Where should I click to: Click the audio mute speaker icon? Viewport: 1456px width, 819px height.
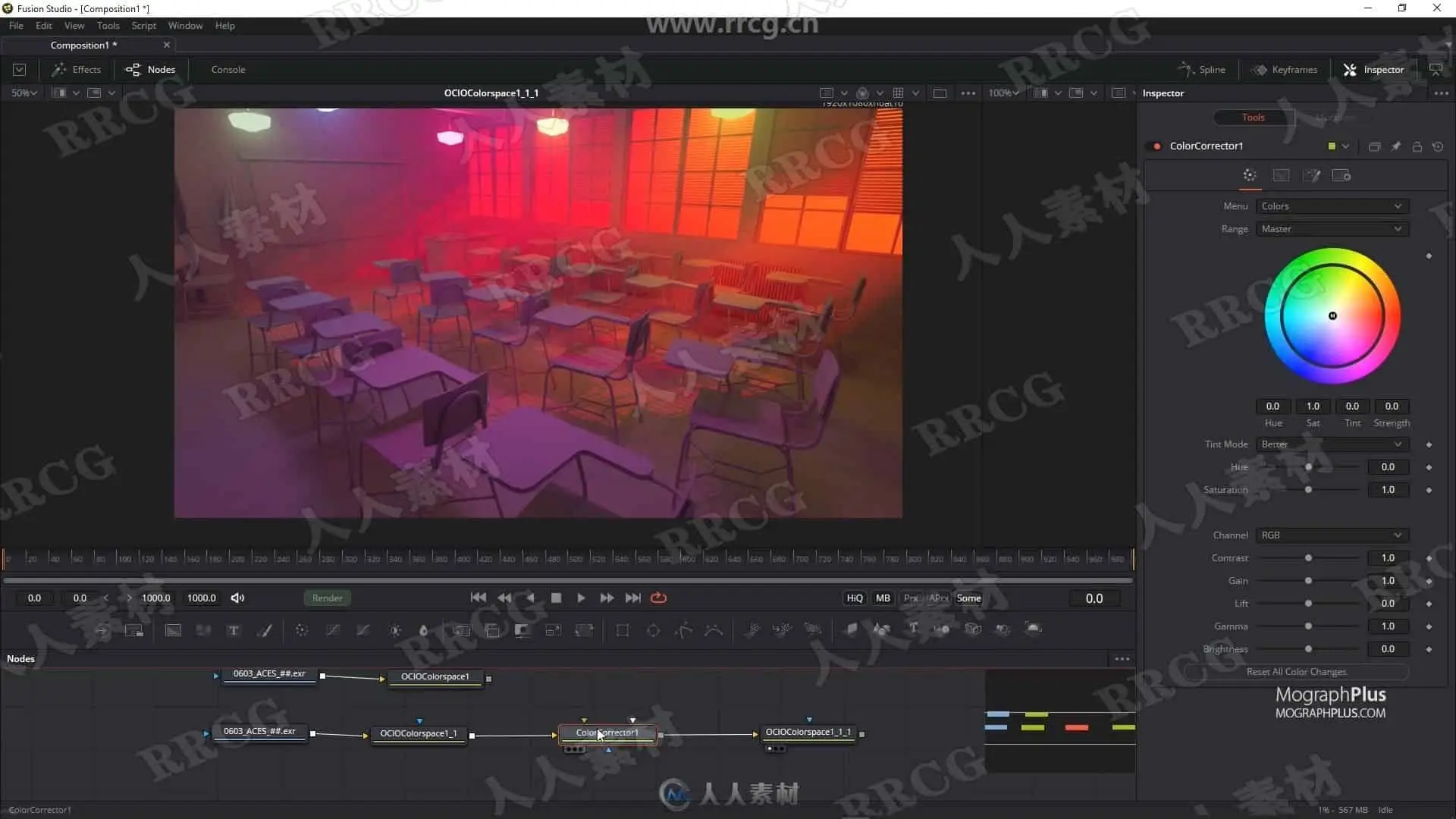tap(237, 598)
